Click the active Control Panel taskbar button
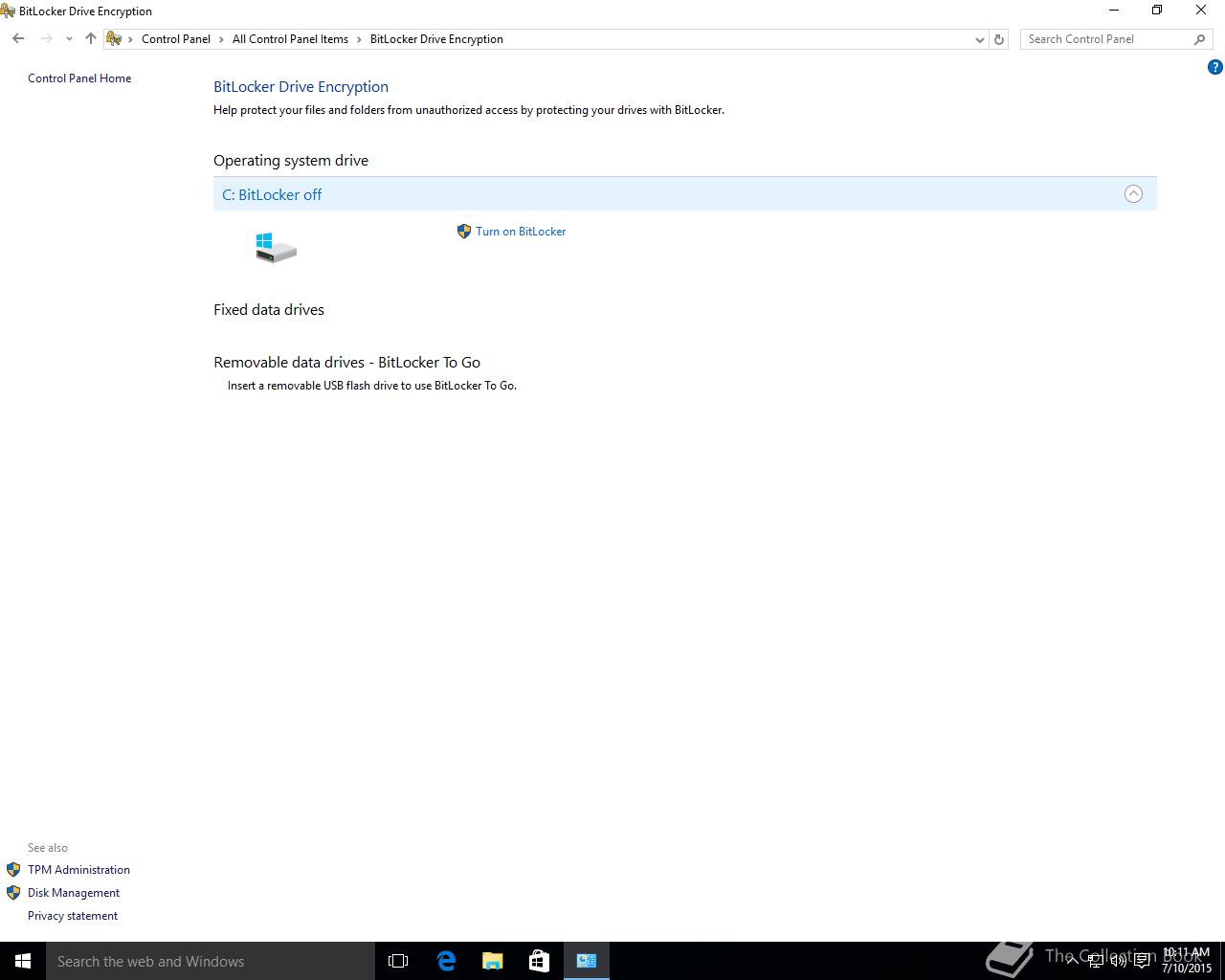 [x=587, y=961]
